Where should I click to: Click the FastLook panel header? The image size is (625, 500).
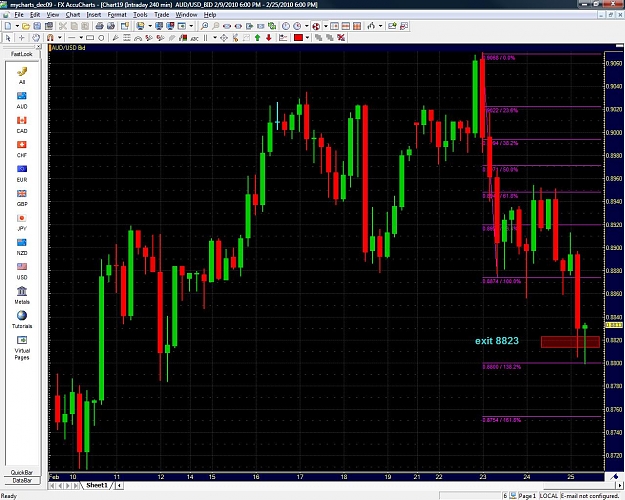pyautogui.click(x=22, y=53)
